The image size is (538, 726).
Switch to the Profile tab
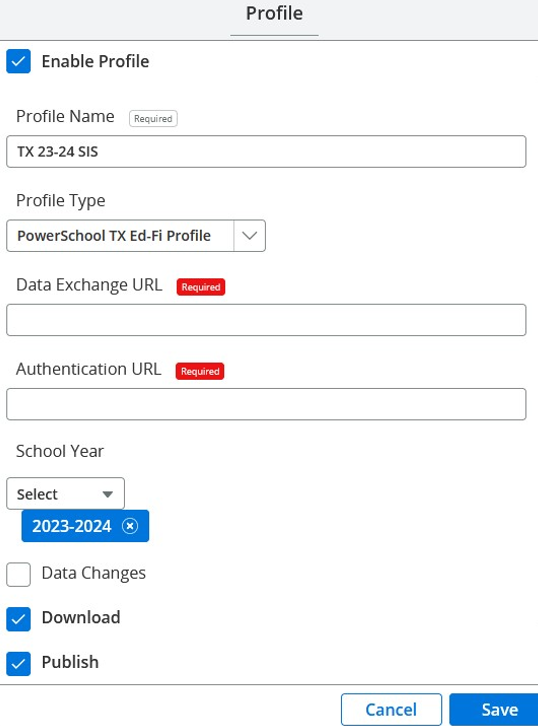tap(274, 13)
